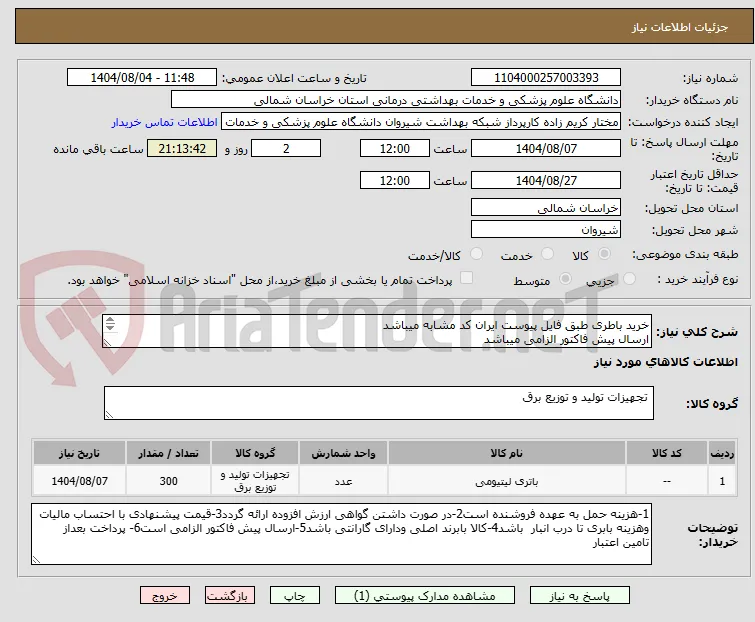Toggle the اسناد خزانه اسلامی payment checkbox
The height and width of the screenshot is (622, 755).
(x=466, y=278)
